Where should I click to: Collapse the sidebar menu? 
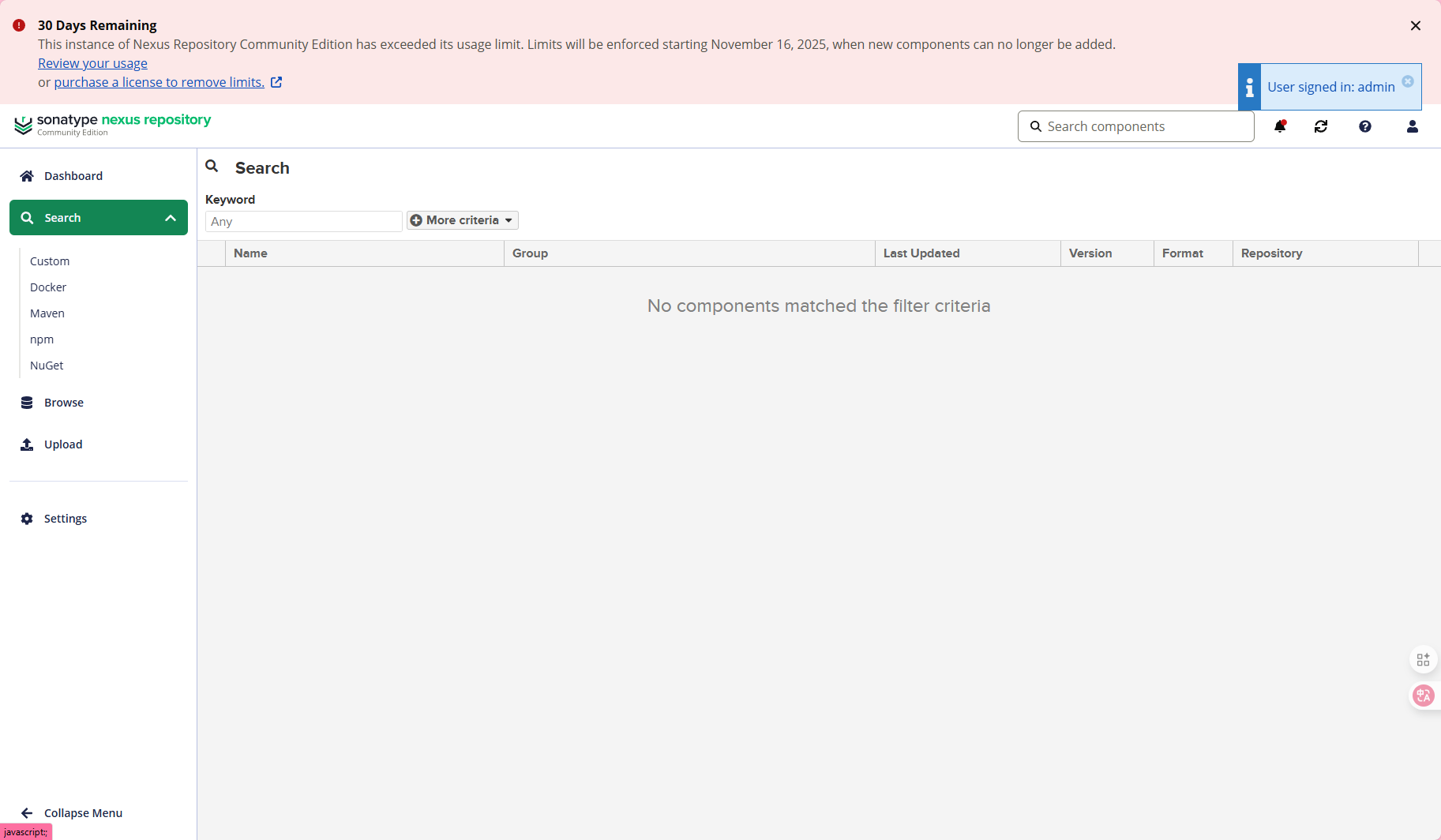coord(73,813)
